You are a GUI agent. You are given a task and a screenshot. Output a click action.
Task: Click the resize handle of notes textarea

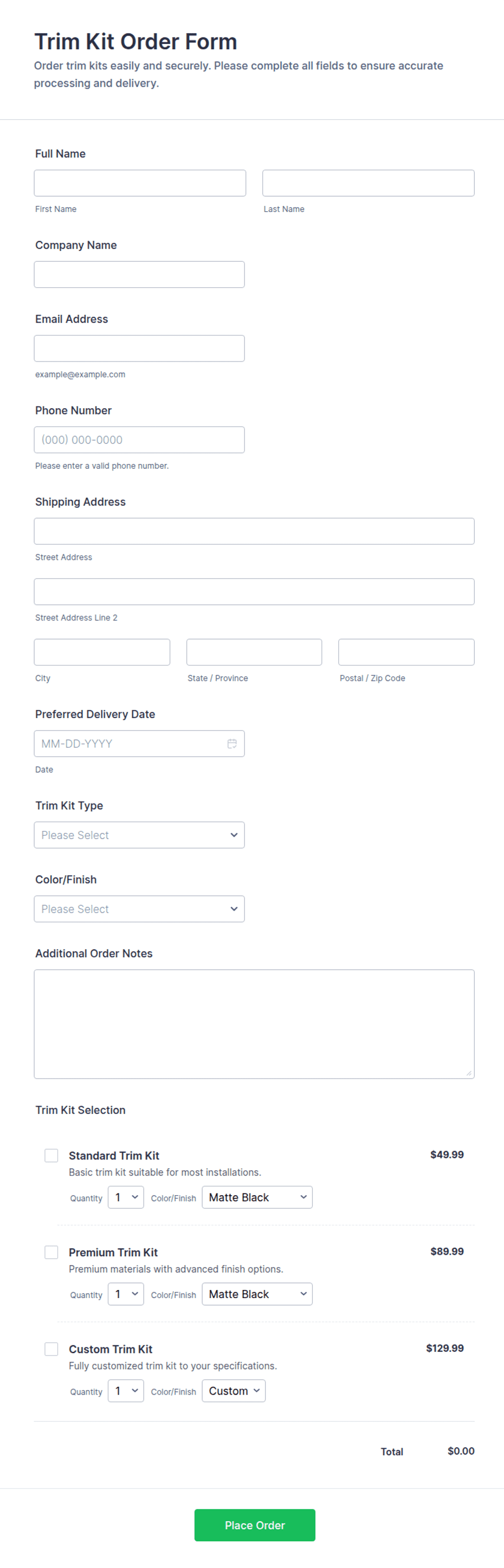tap(469, 1073)
